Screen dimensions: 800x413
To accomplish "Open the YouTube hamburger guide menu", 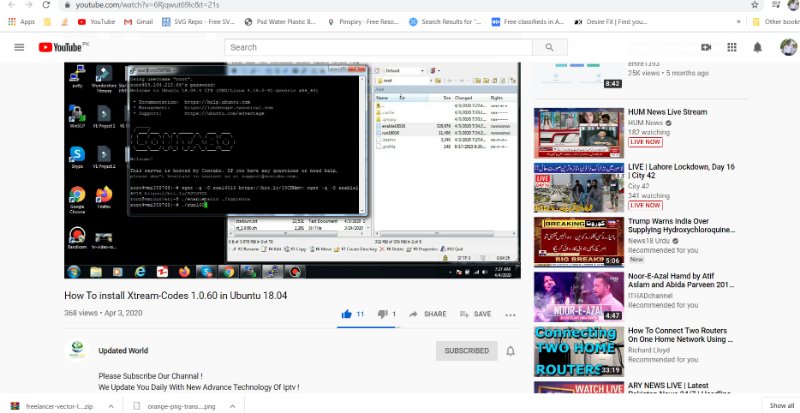I will coord(19,47).
